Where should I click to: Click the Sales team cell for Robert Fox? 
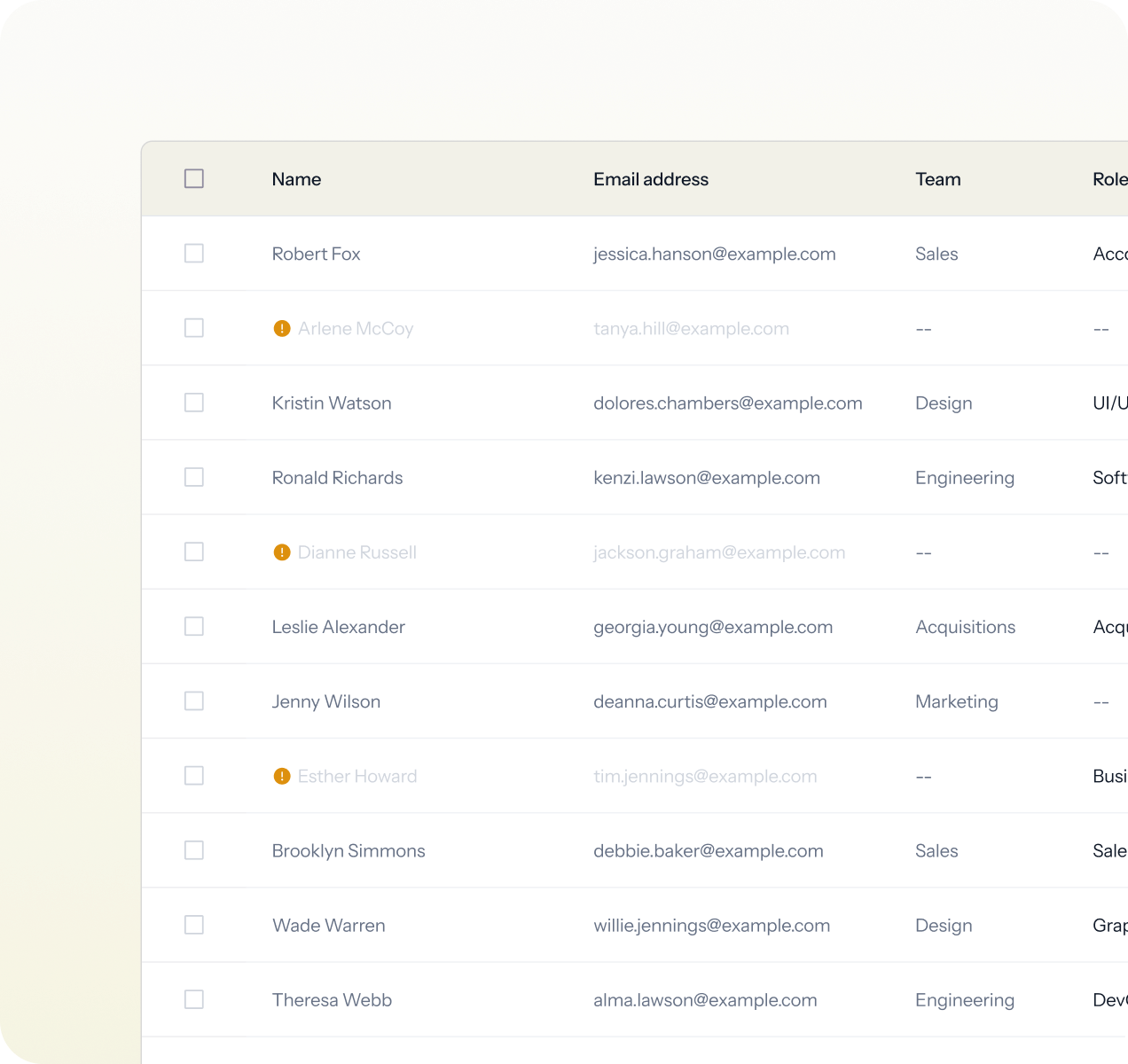936,254
